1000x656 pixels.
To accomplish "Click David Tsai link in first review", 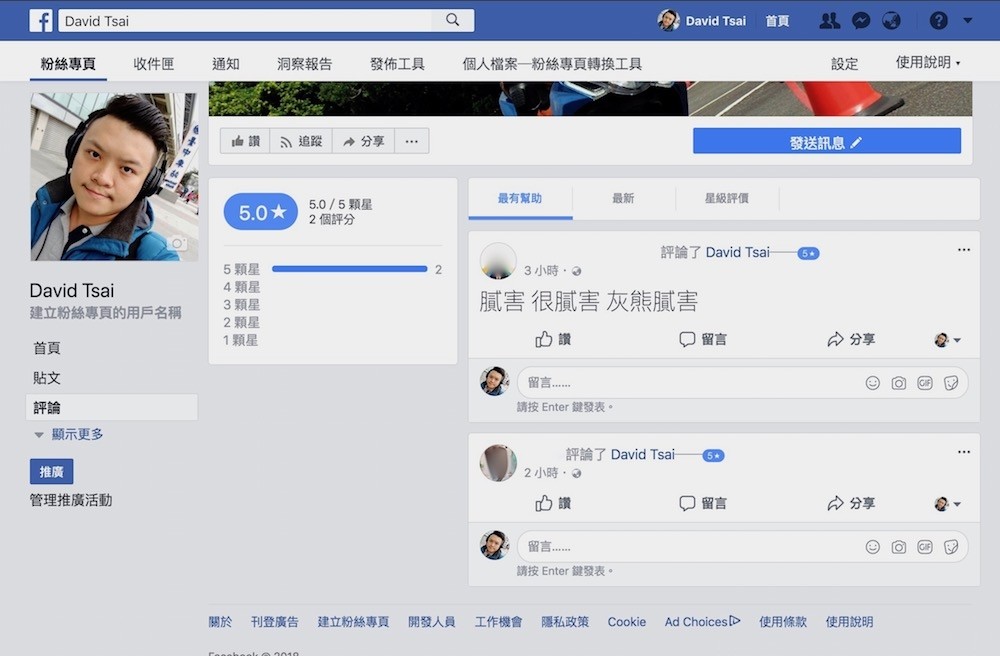I will [737, 252].
